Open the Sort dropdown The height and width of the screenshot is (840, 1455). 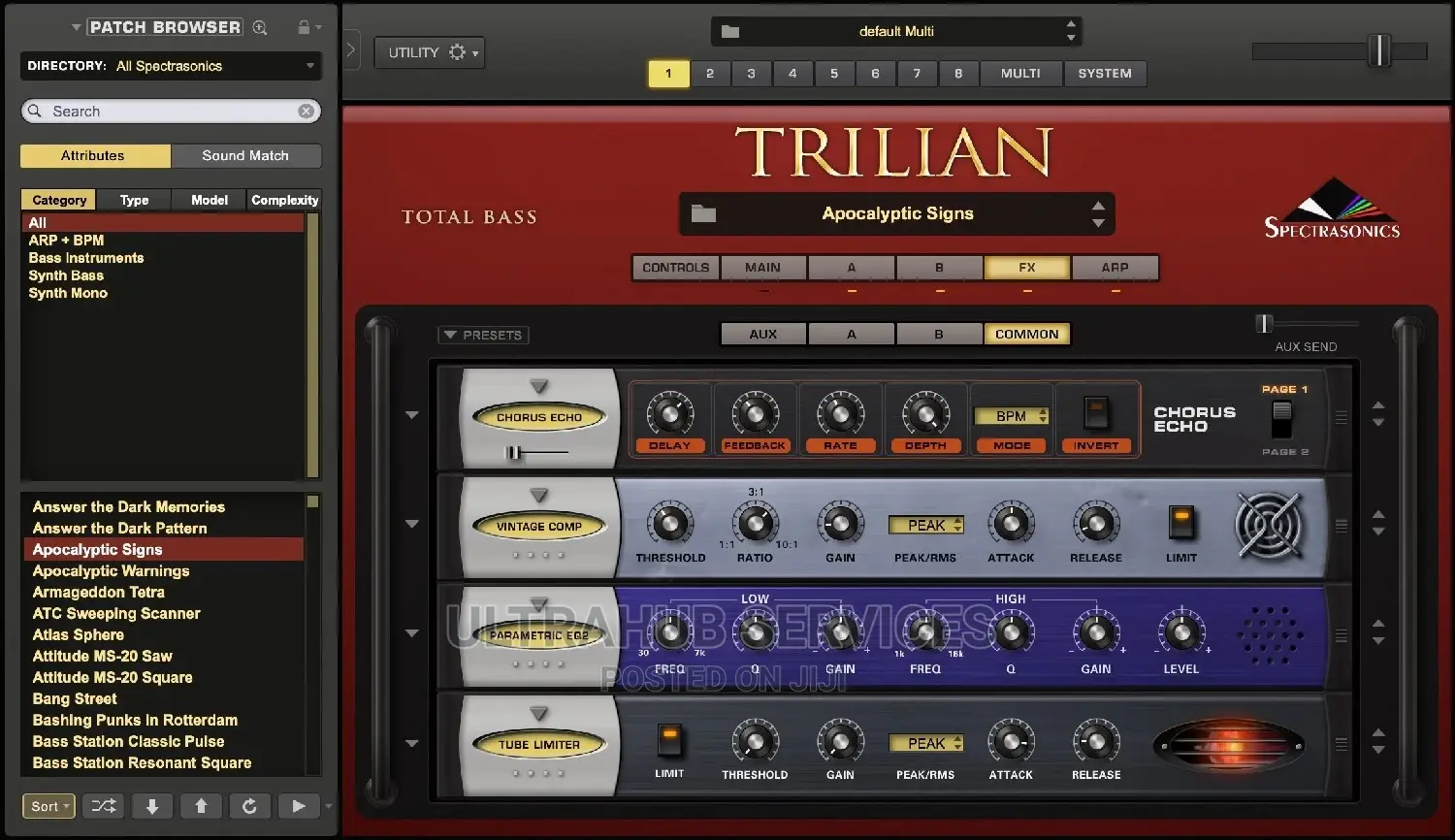(48, 806)
